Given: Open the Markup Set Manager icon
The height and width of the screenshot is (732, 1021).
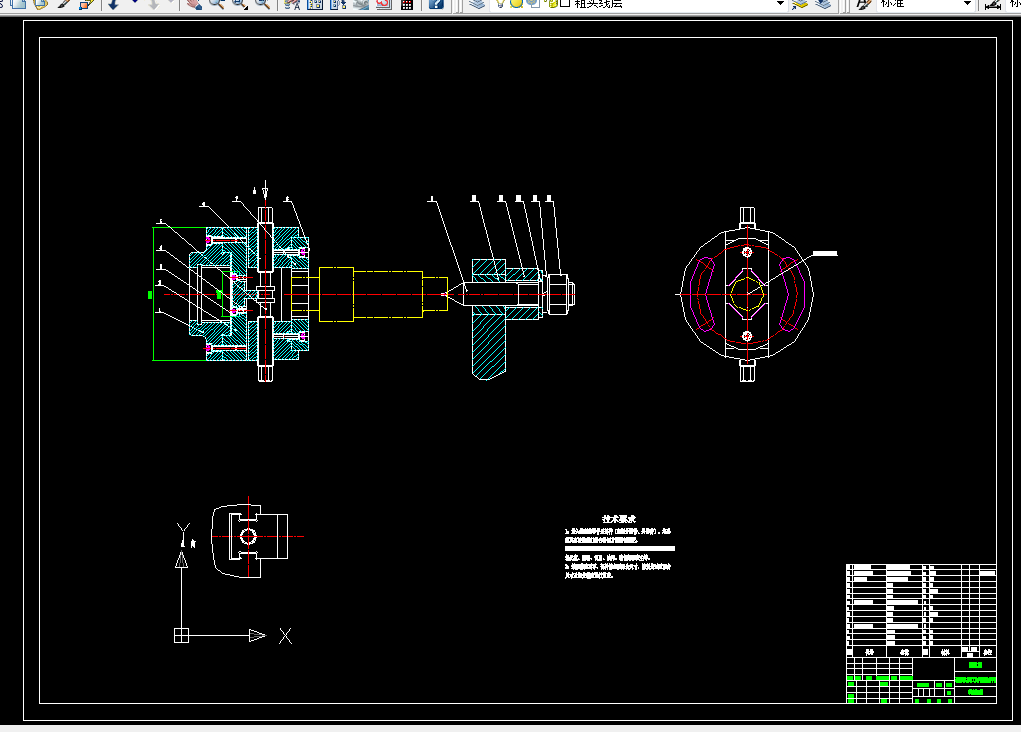Looking at the screenshot, I should (384, 4).
